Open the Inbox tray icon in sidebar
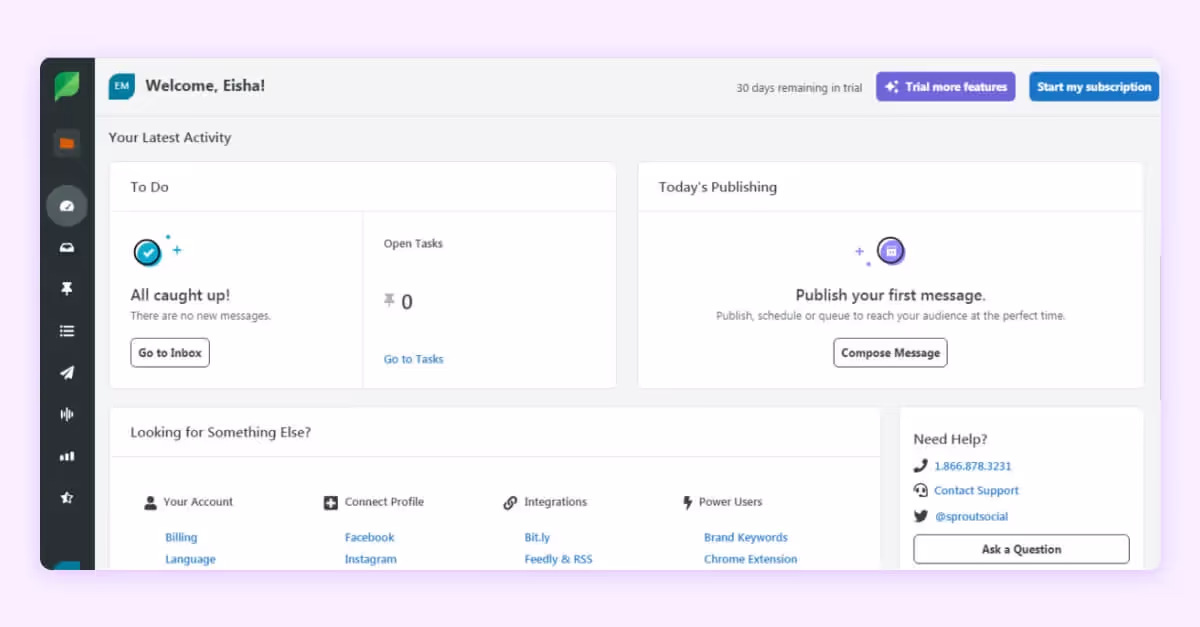 click(66, 247)
